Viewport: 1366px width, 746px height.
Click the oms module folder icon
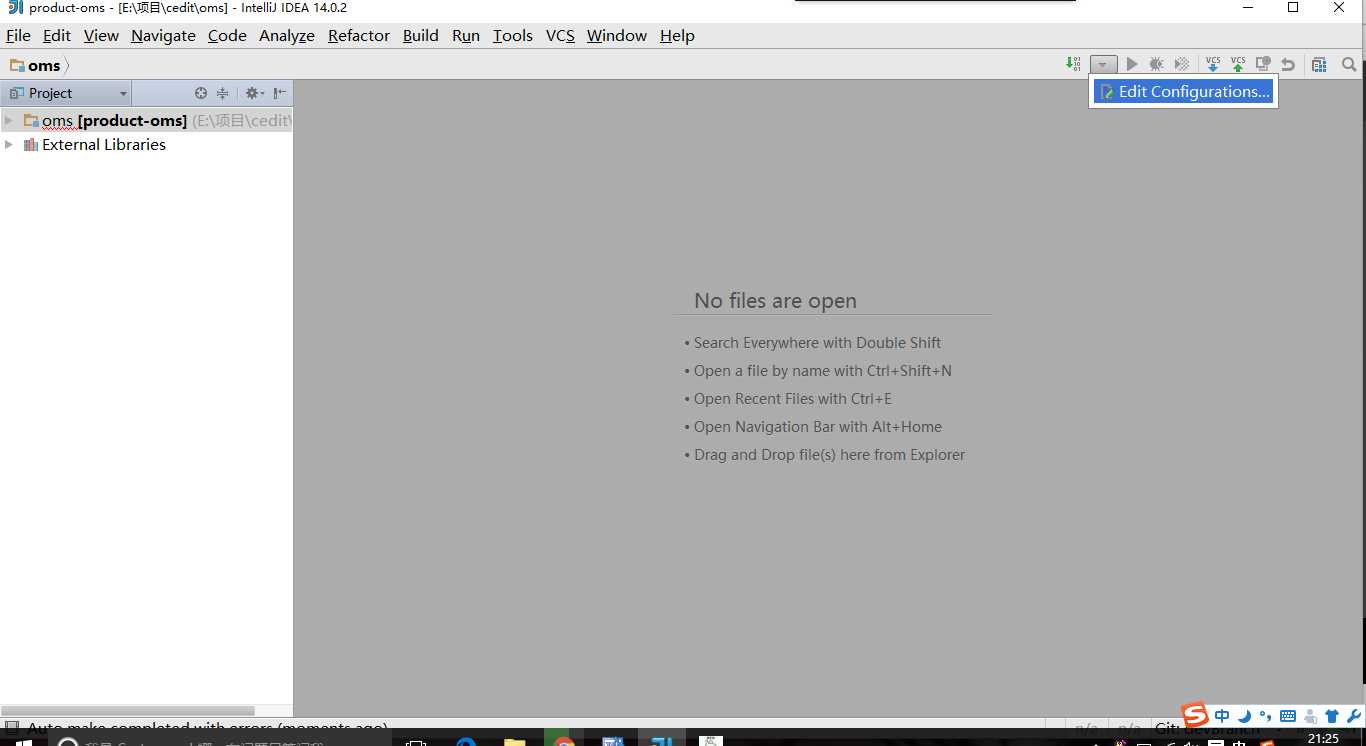(30, 120)
